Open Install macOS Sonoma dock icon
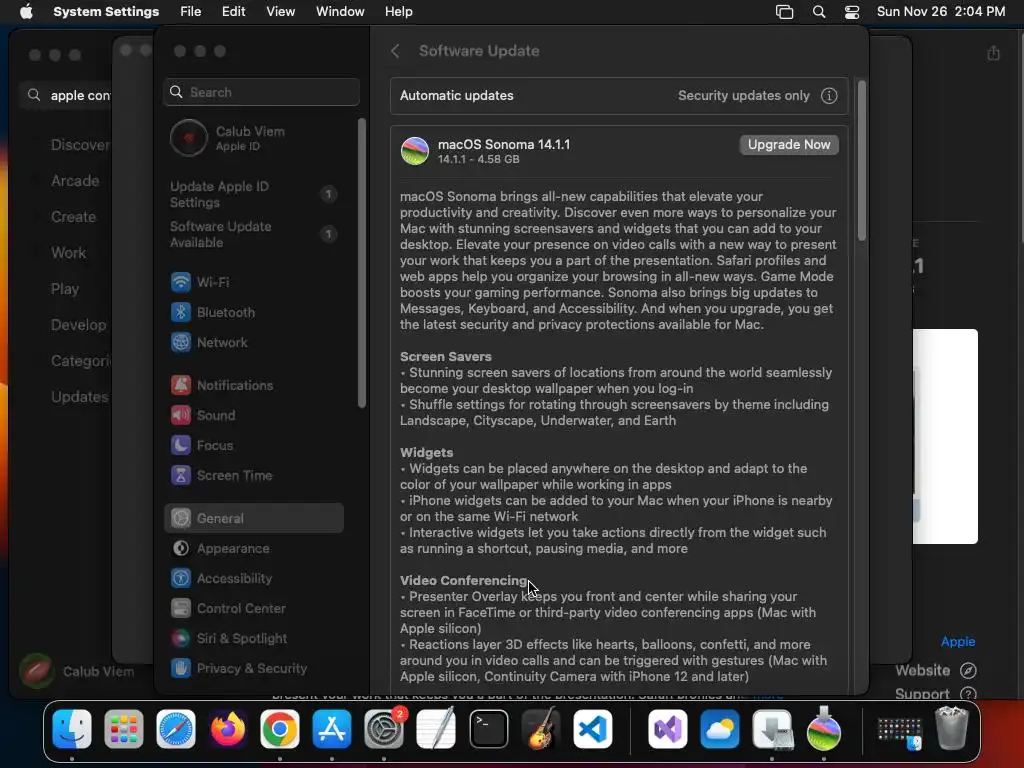The height and width of the screenshot is (768, 1024). click(x=824, y=729)
